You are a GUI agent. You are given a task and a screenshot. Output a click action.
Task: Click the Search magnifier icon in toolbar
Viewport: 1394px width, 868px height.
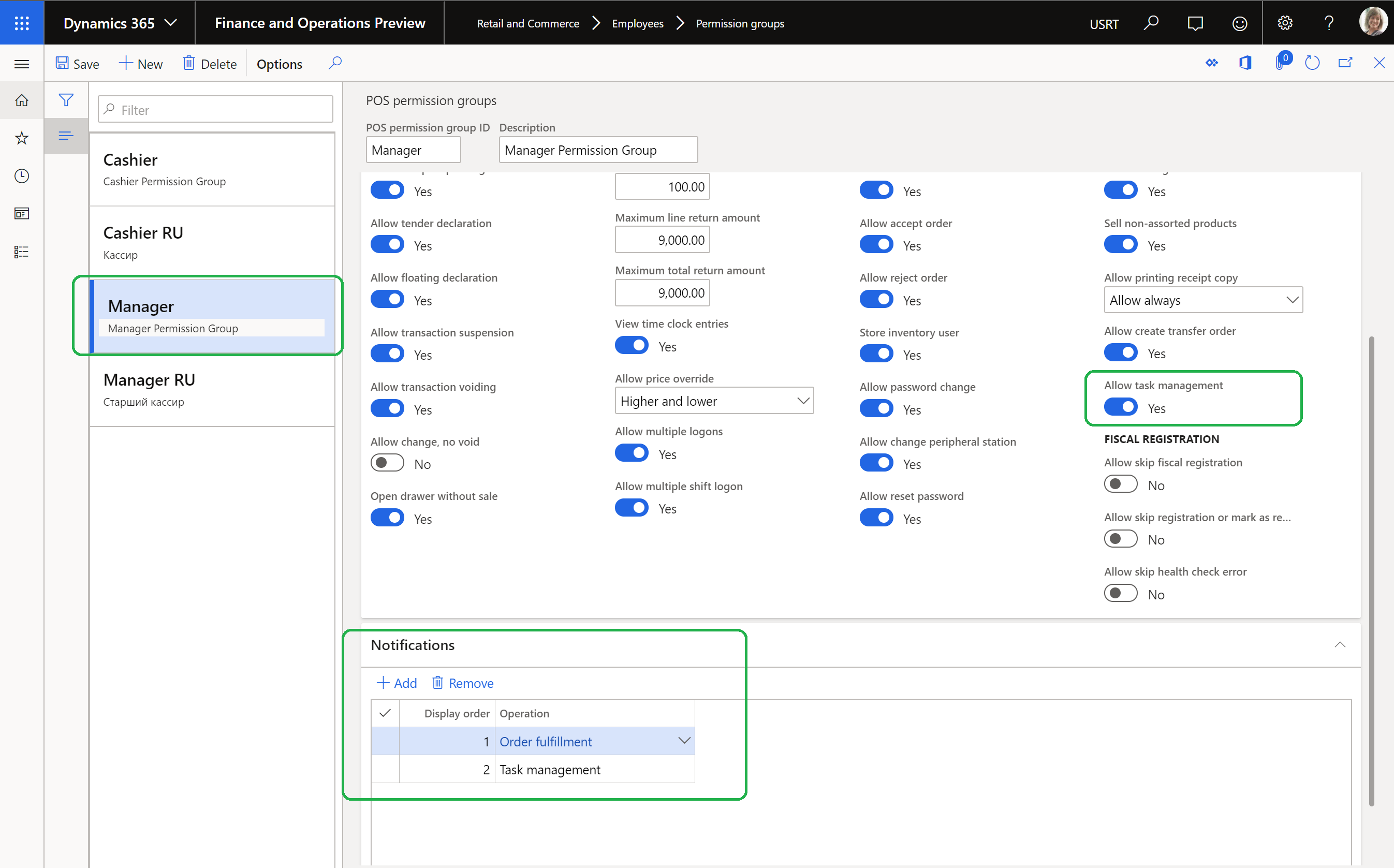click(335, 63)
